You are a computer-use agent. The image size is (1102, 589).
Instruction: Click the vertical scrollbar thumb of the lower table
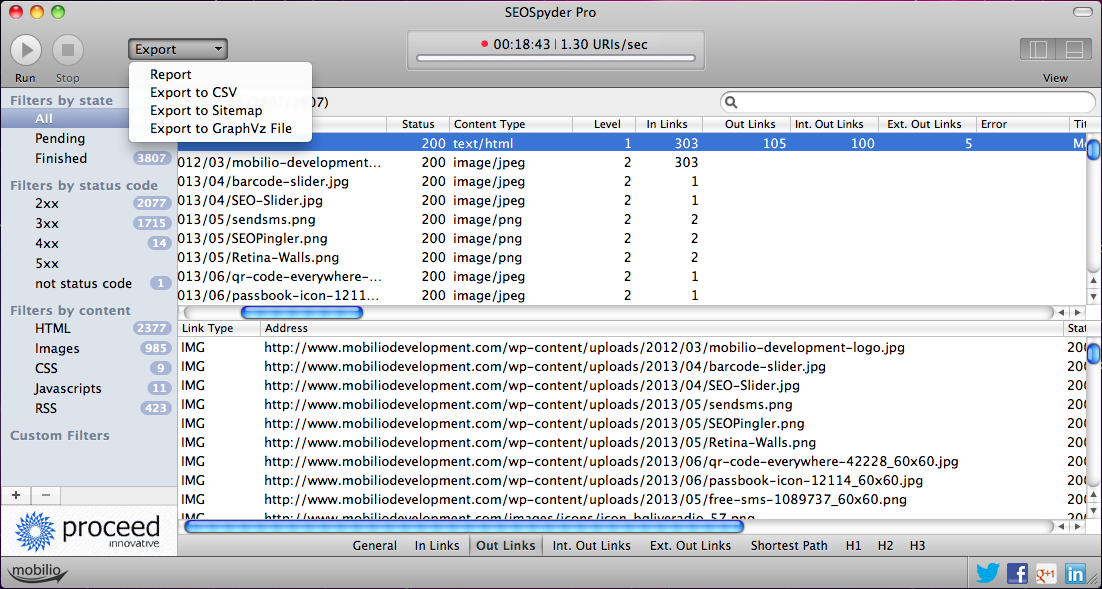tap(1094, 354)
